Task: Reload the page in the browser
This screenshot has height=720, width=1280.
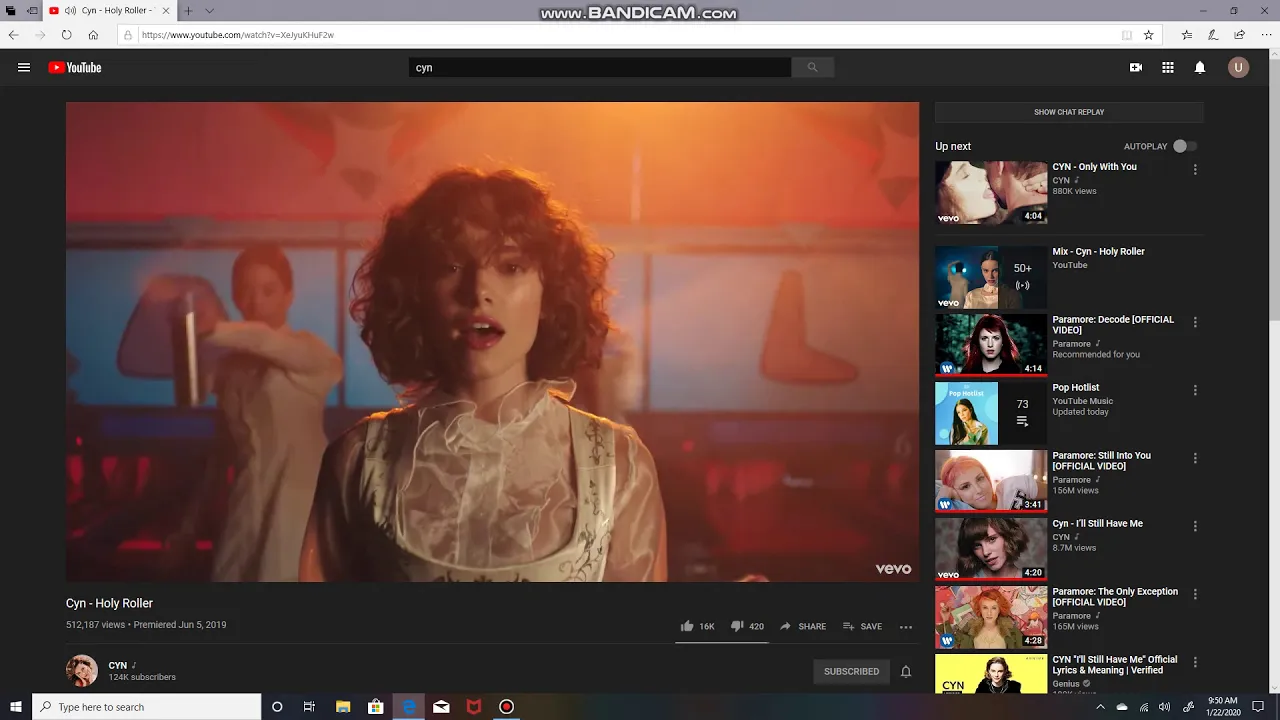Action: pyautogui.click(x=66, y=35)
